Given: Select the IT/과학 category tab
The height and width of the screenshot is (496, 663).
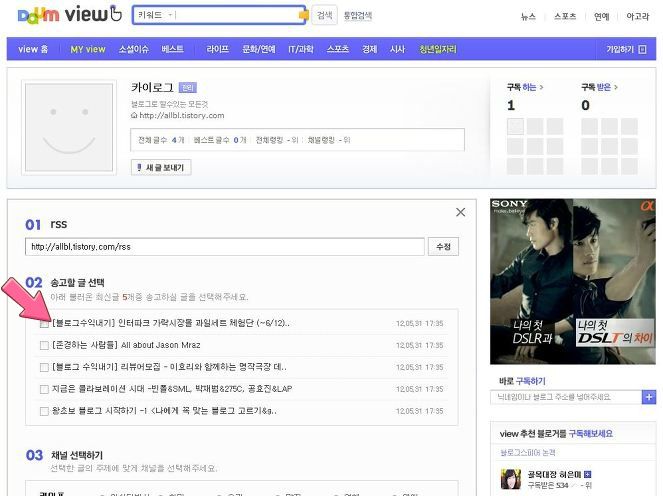Looking at the screenshot, I should [301, 49].
